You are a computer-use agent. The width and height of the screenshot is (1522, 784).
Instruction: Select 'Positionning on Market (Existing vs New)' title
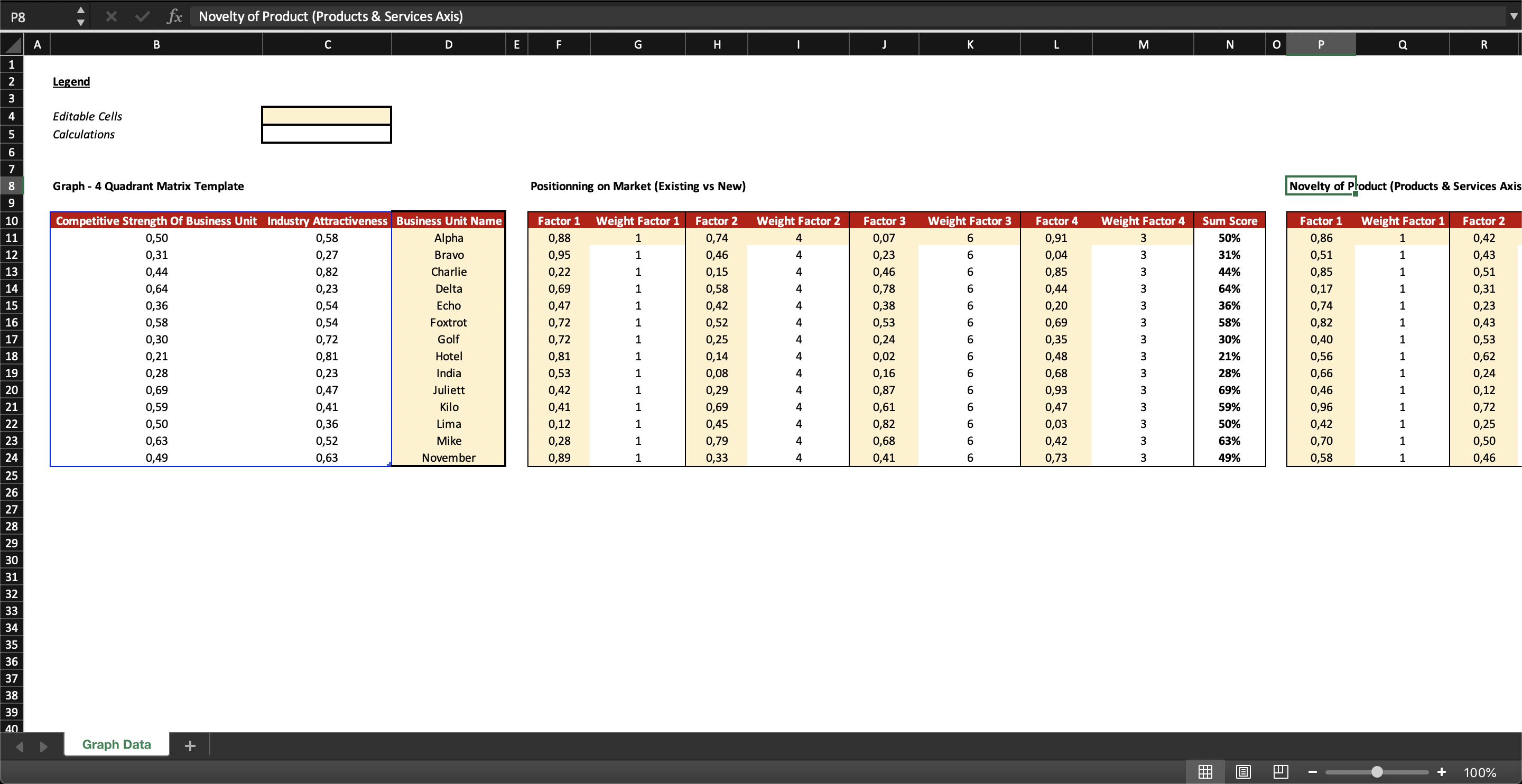click(638, 186)
